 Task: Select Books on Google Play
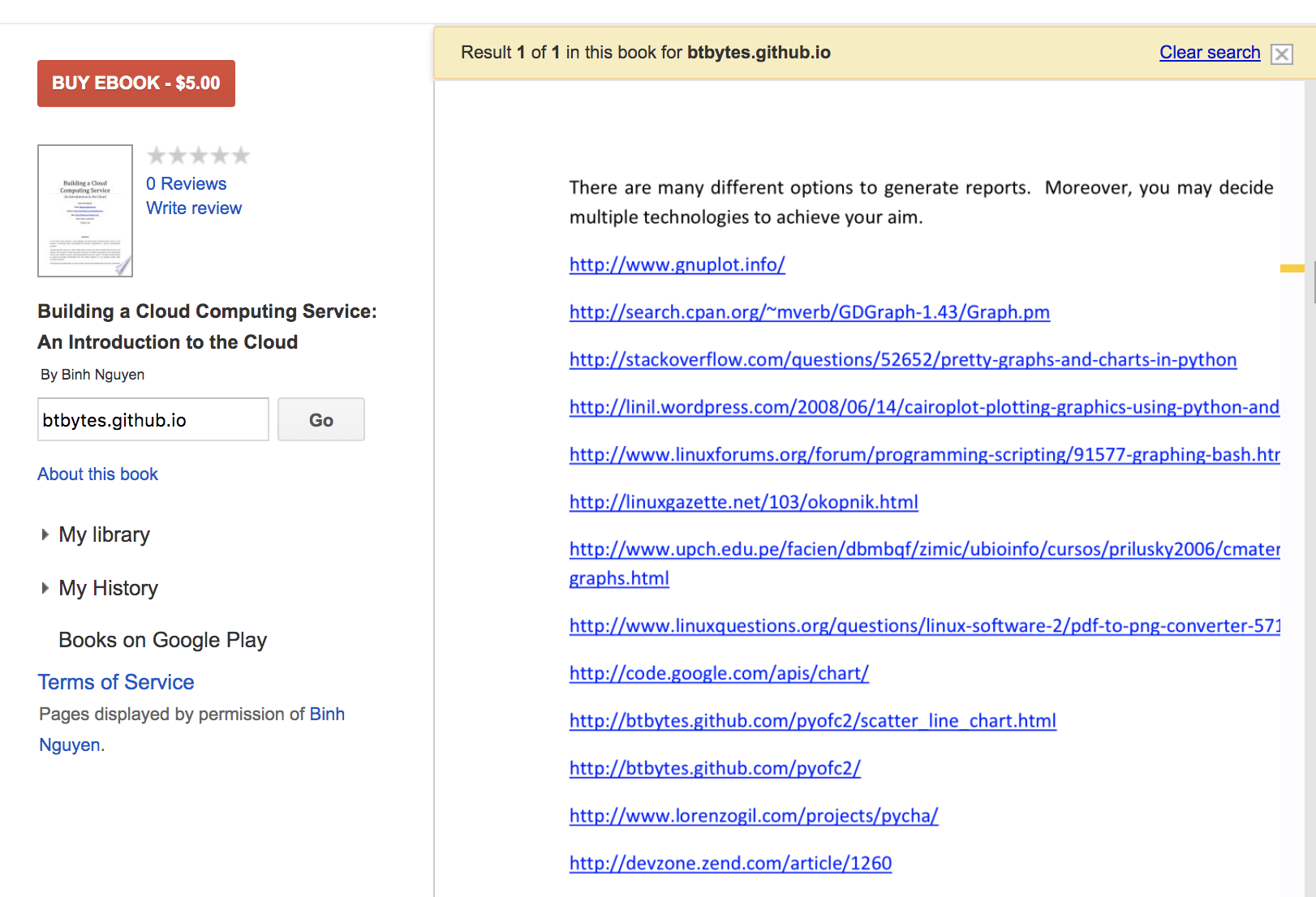(162, 641)
